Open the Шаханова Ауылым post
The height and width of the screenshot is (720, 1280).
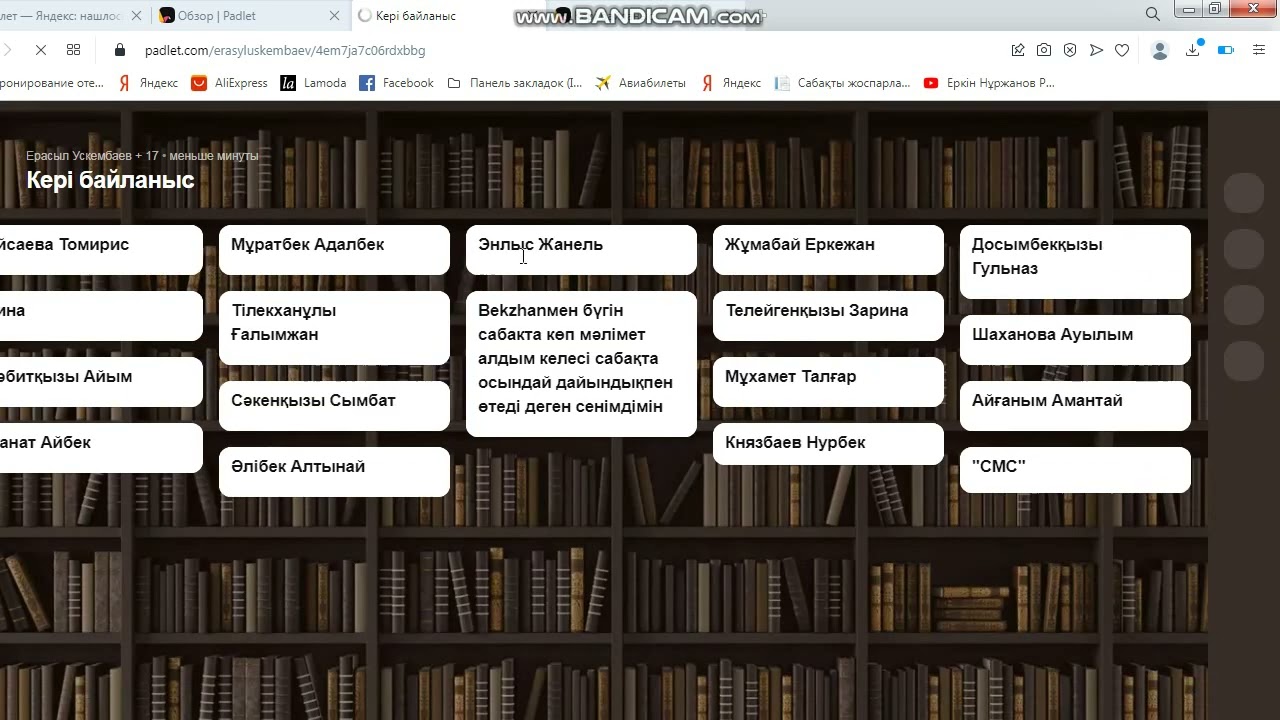click(1075, 339)
